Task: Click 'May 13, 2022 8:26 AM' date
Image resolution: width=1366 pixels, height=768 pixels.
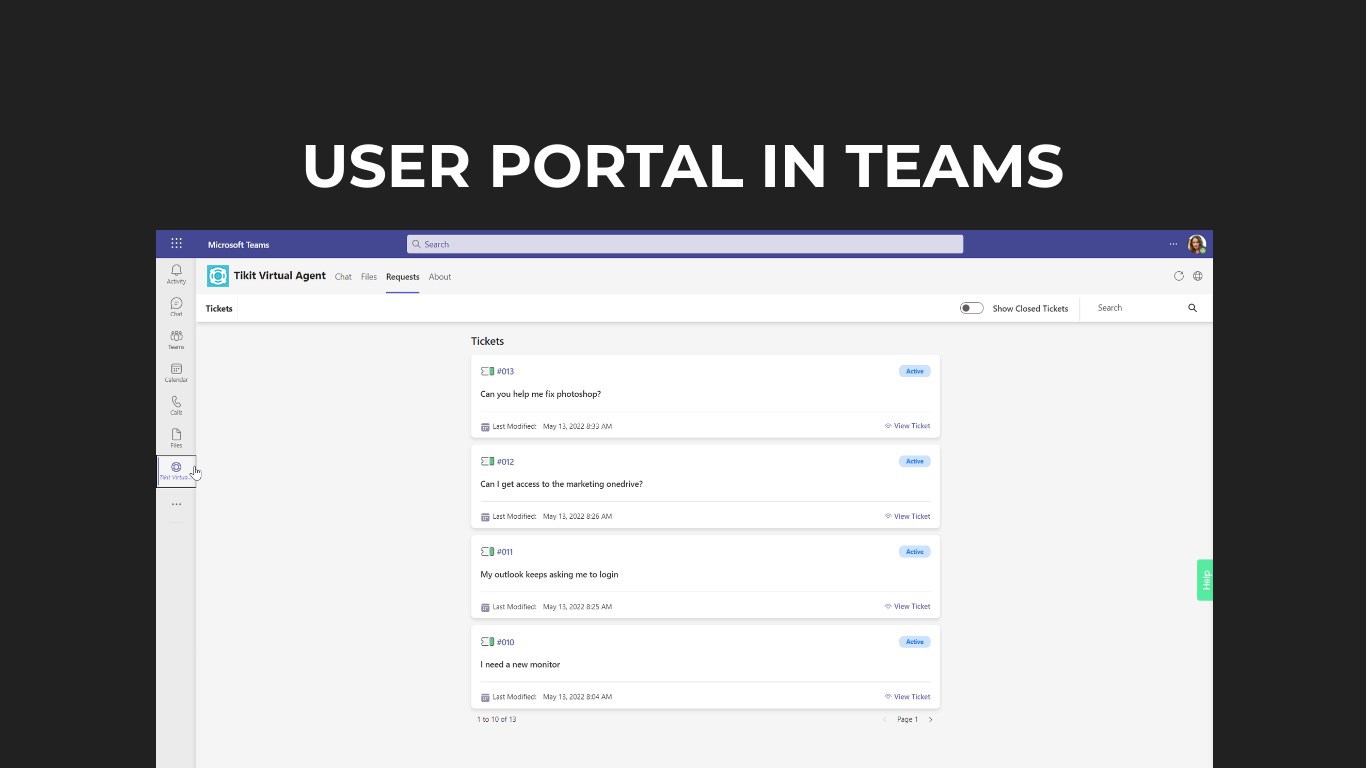Action: [x=577, y=516]
